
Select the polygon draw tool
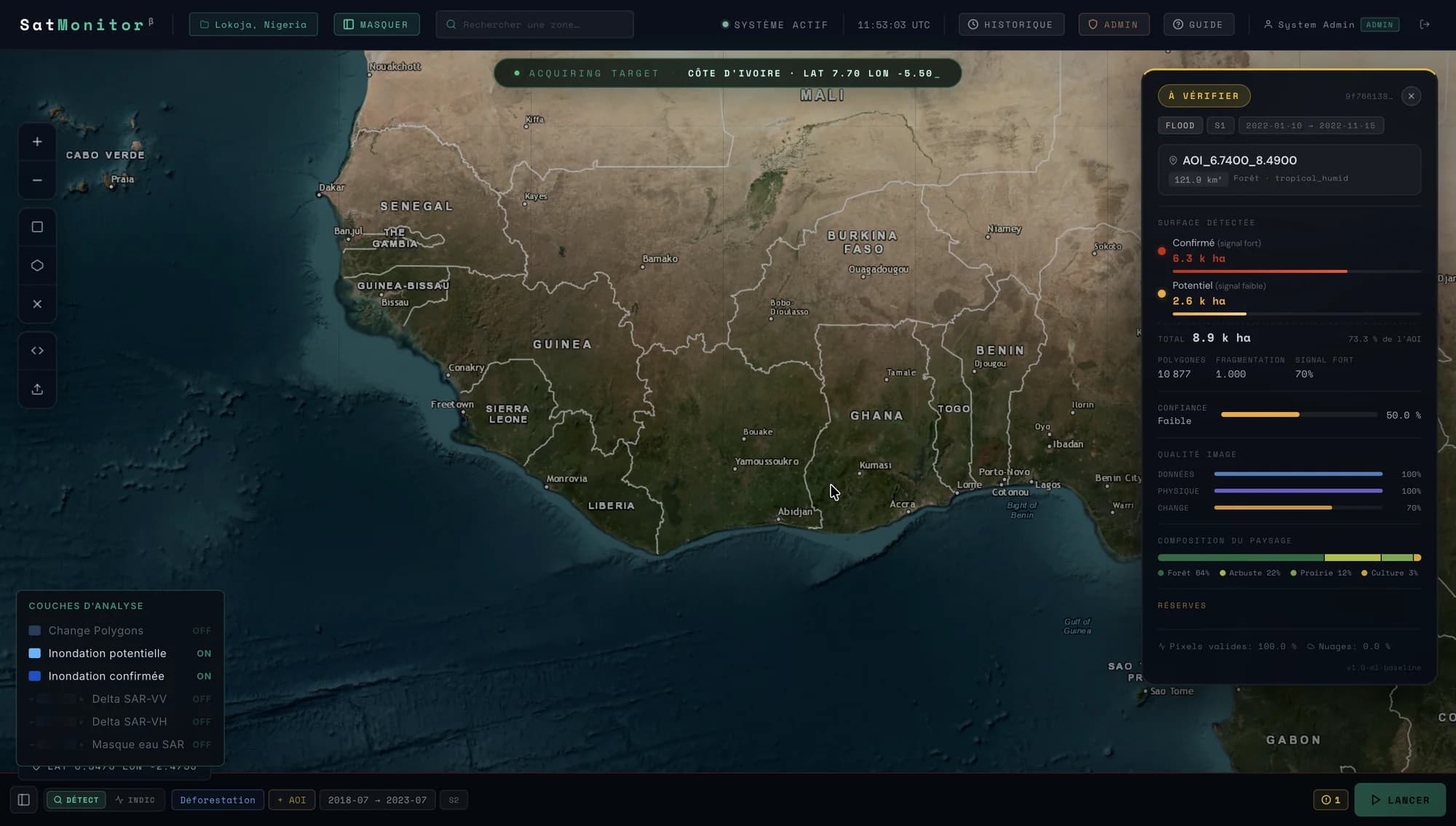pos(37,266)
